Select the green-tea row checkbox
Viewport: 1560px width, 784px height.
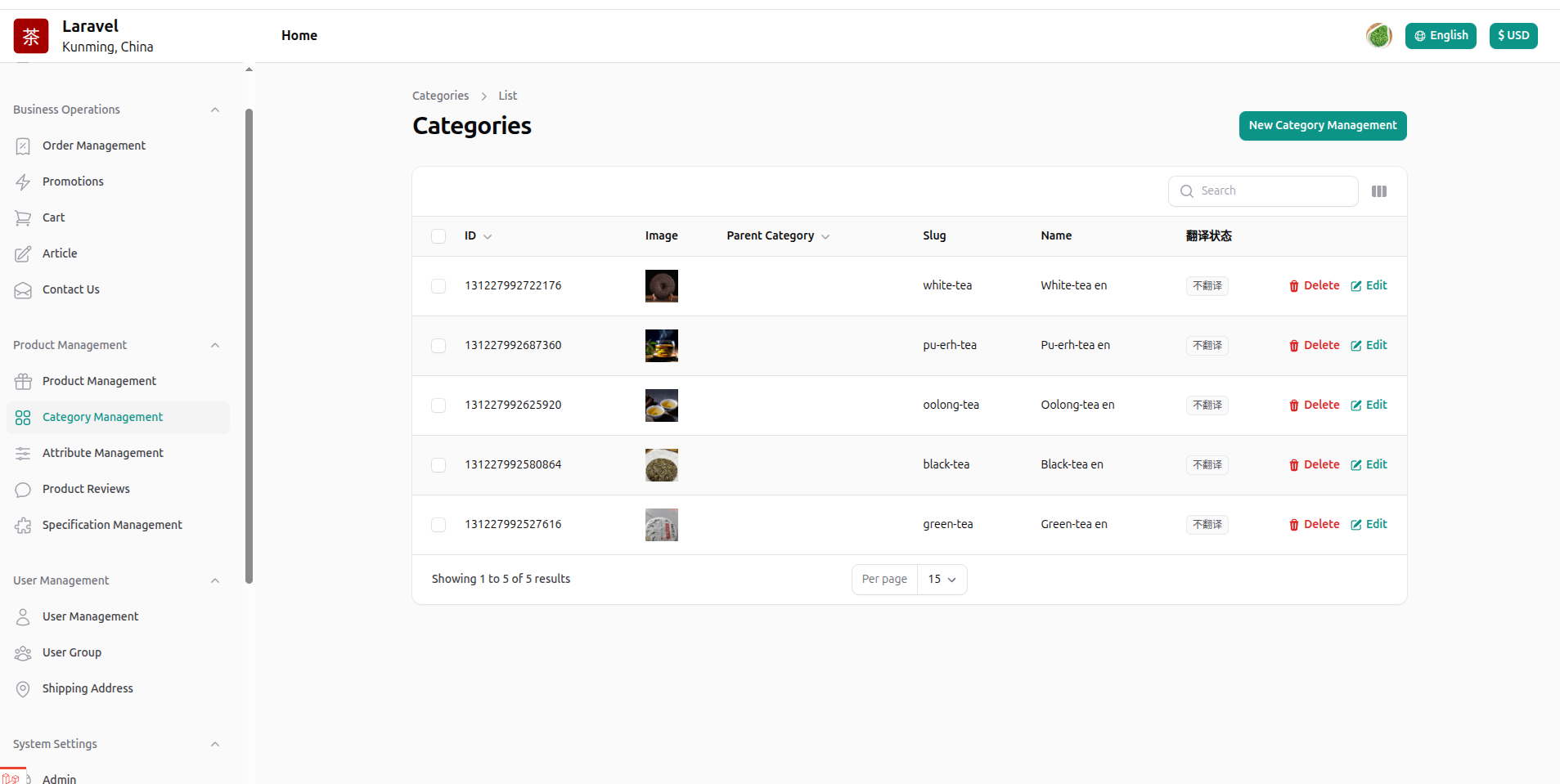tap(438, 525)
